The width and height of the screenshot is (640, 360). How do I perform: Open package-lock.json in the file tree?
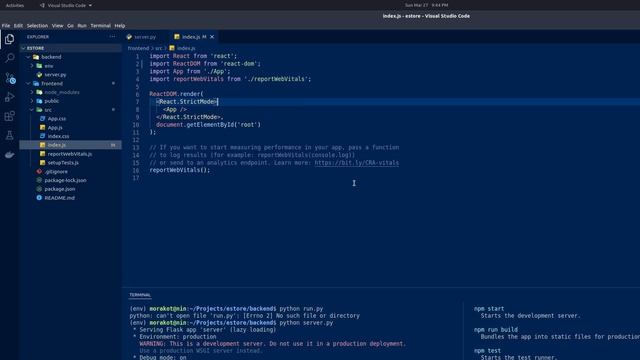click(65, 180)
